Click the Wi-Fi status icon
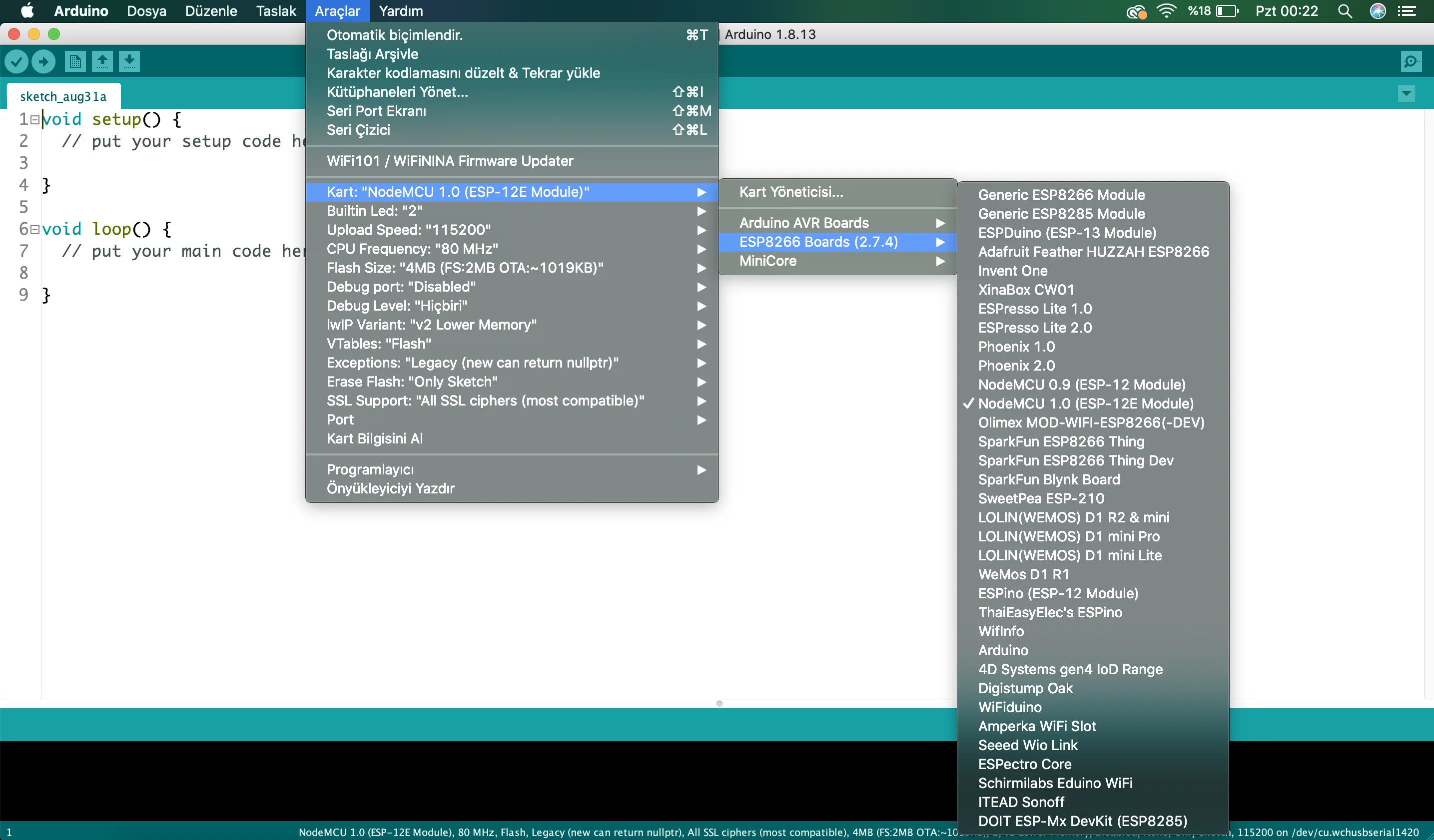The height and width of the screenshot is (840, 1434). pos(1166,11)
